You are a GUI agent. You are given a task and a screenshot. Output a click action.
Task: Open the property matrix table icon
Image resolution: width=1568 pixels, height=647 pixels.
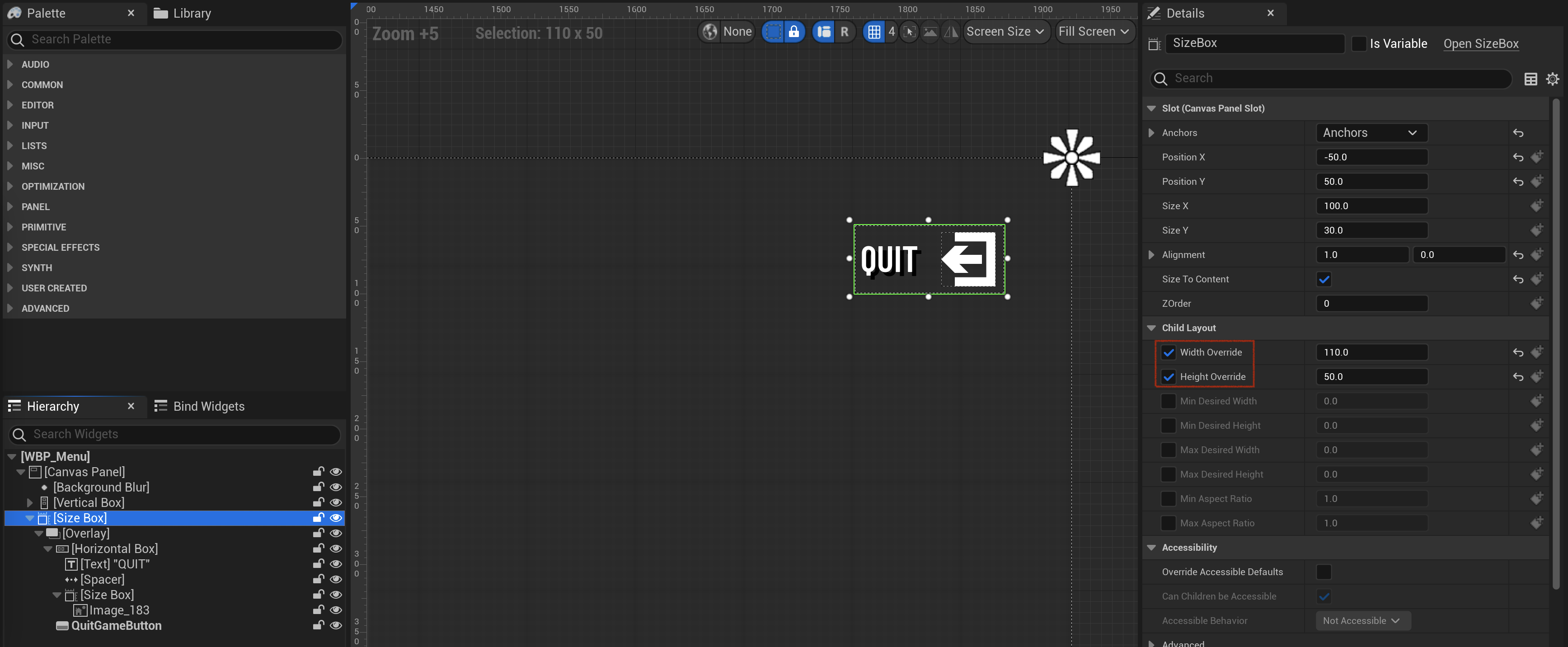click(1530, 79)
